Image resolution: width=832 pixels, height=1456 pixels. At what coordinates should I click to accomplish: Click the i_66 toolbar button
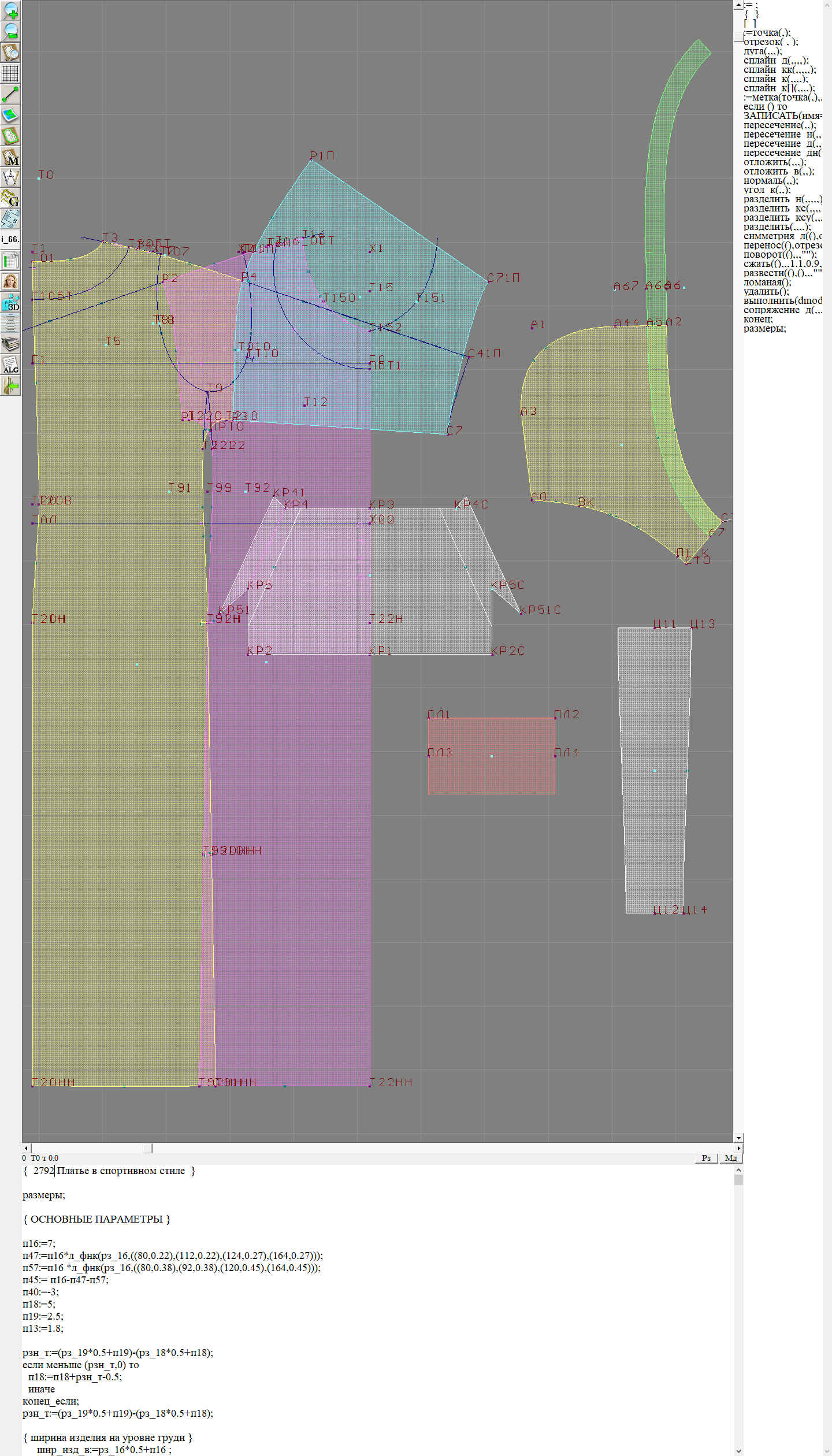pos(10,239)
